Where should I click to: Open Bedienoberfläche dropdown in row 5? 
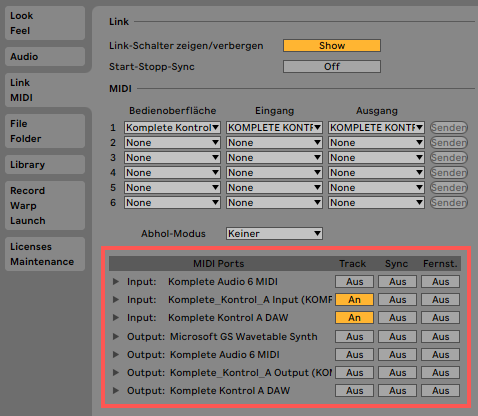[172, 188]
